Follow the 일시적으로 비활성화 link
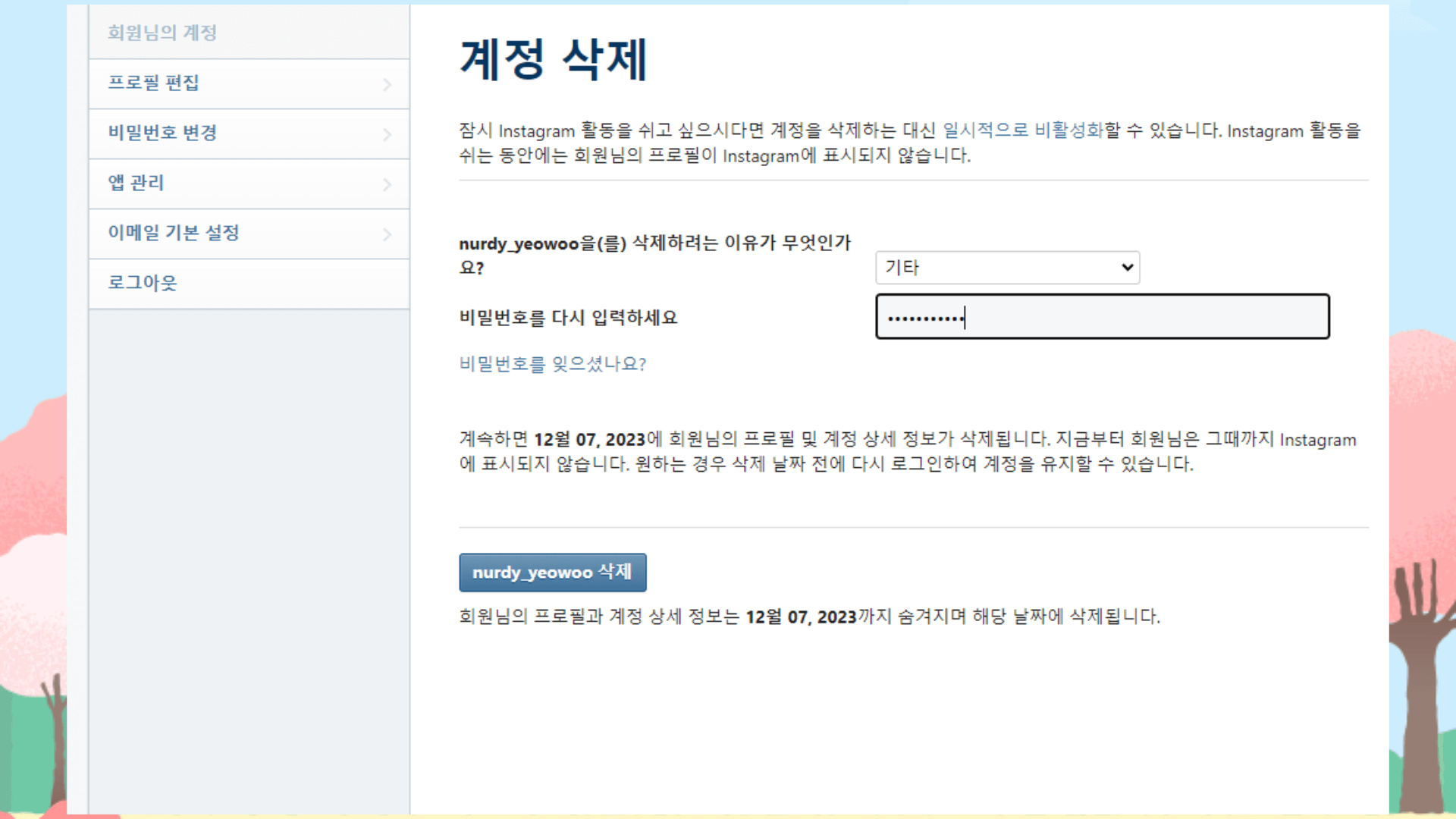 1022,130
